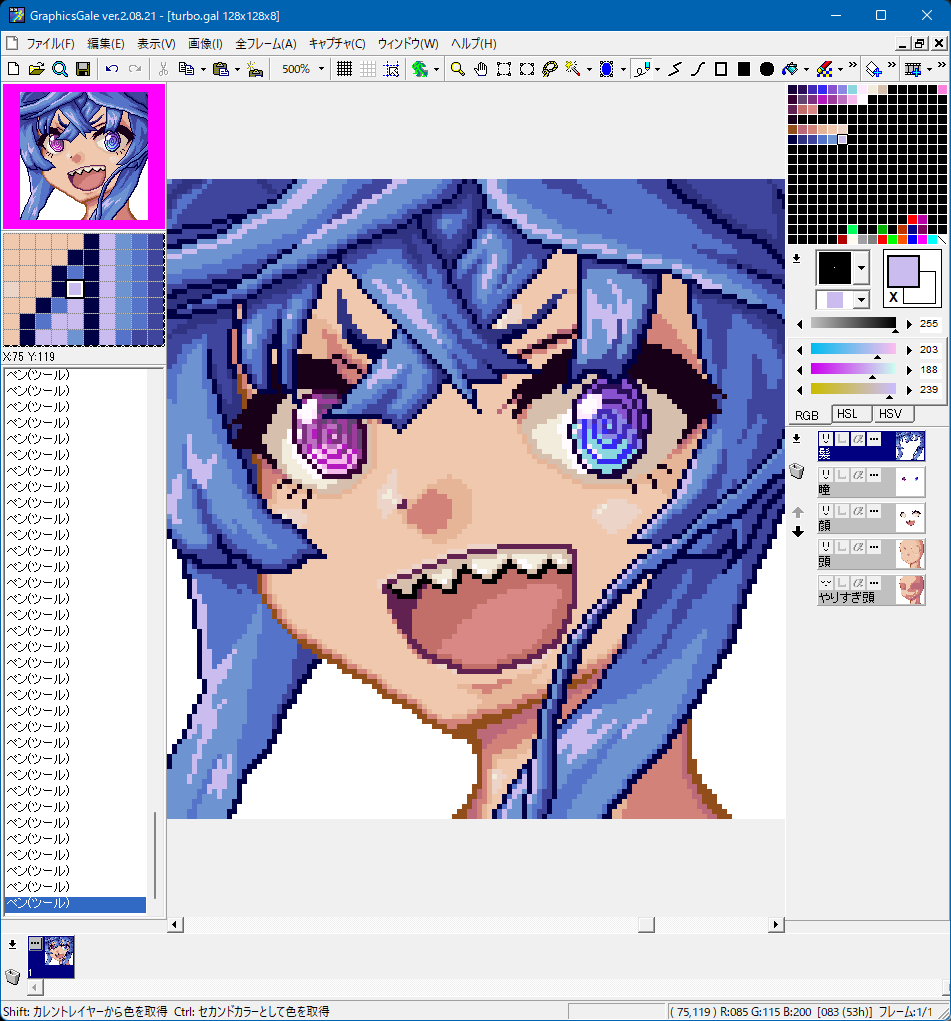951x1021 pixels.
Task: Open the black primary color dropdown arrow
Action: pos(861,268)
